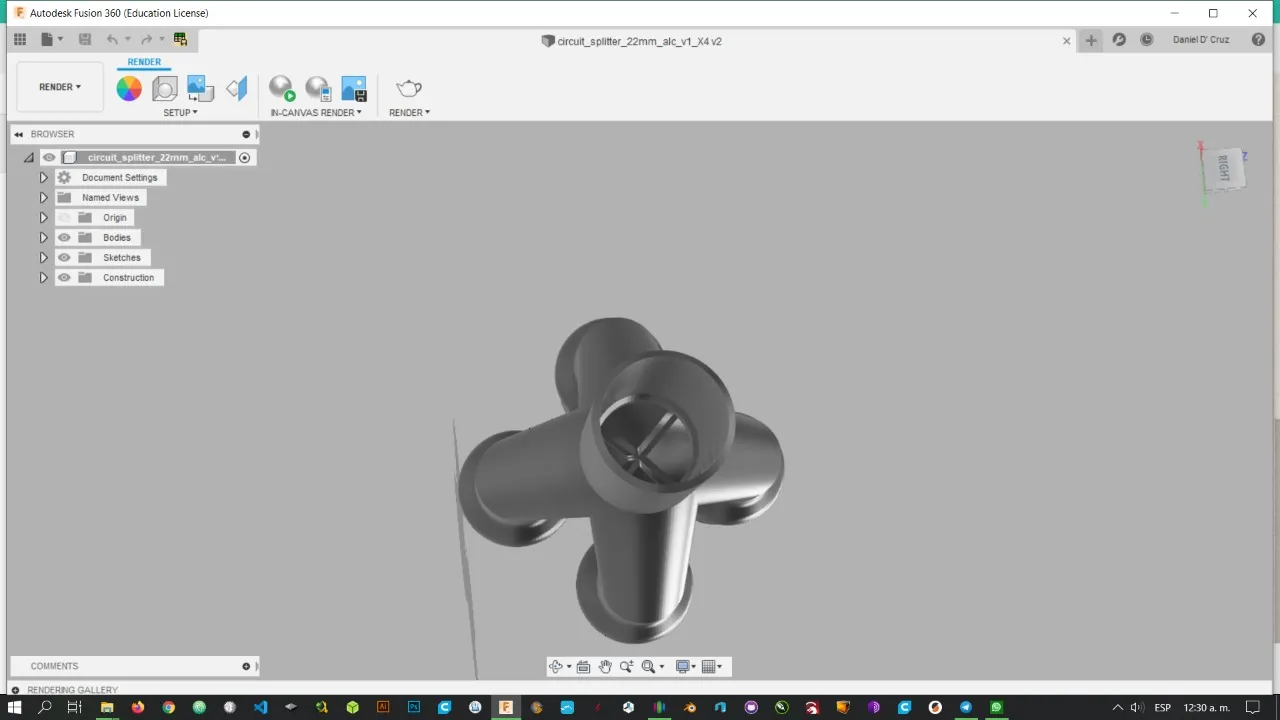
Task: Expand the Bodies folder
Action: (x=44, y=238)
